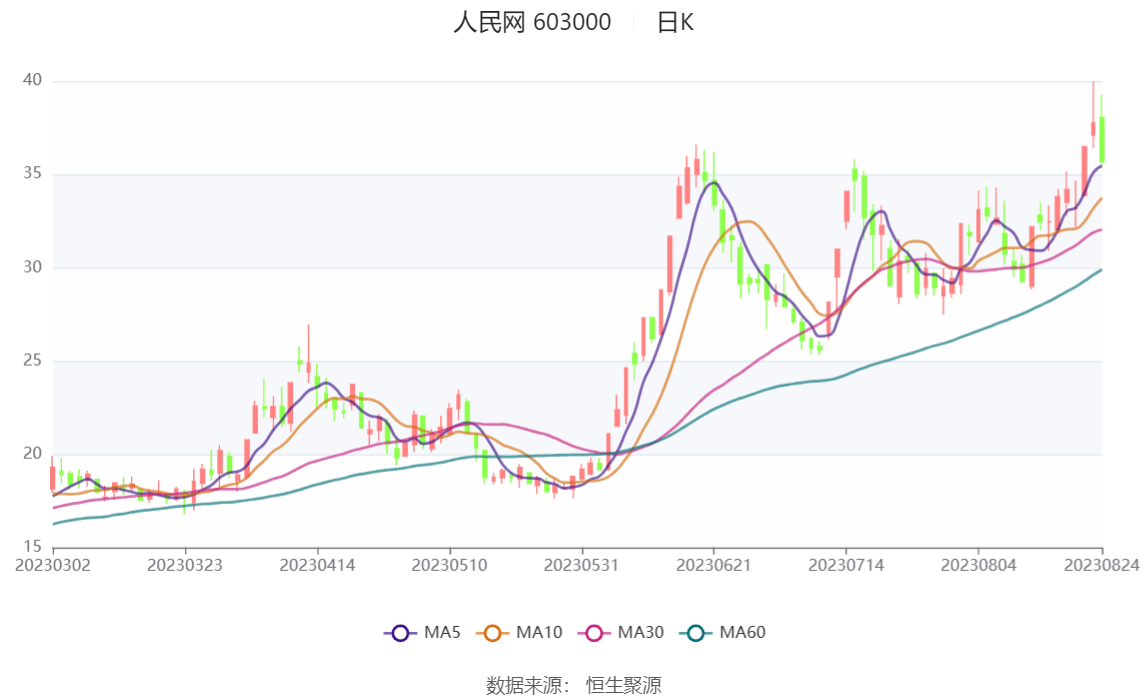Screen dimensions: 1148x699
Task: Click the 40 value on the y-axis
Action: tap(33, 81)
